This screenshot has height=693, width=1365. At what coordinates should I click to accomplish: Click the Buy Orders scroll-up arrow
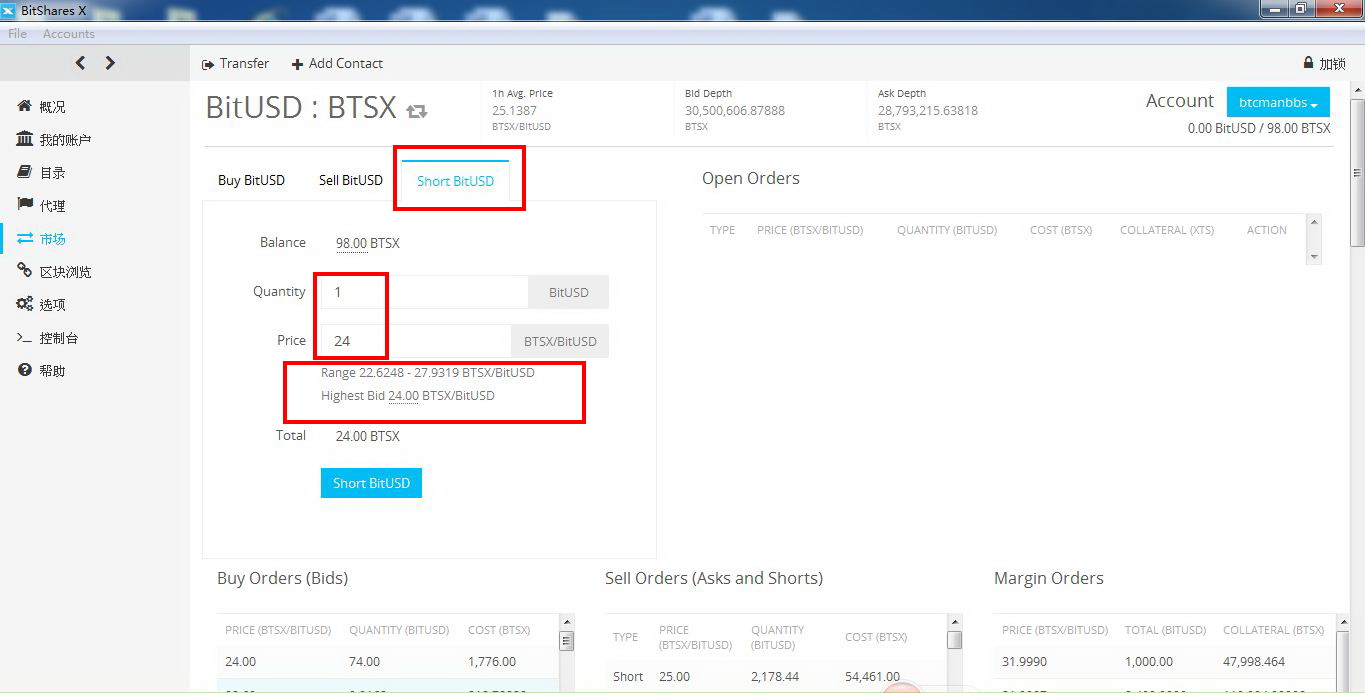pyautogui.click(x=567, y=622)
